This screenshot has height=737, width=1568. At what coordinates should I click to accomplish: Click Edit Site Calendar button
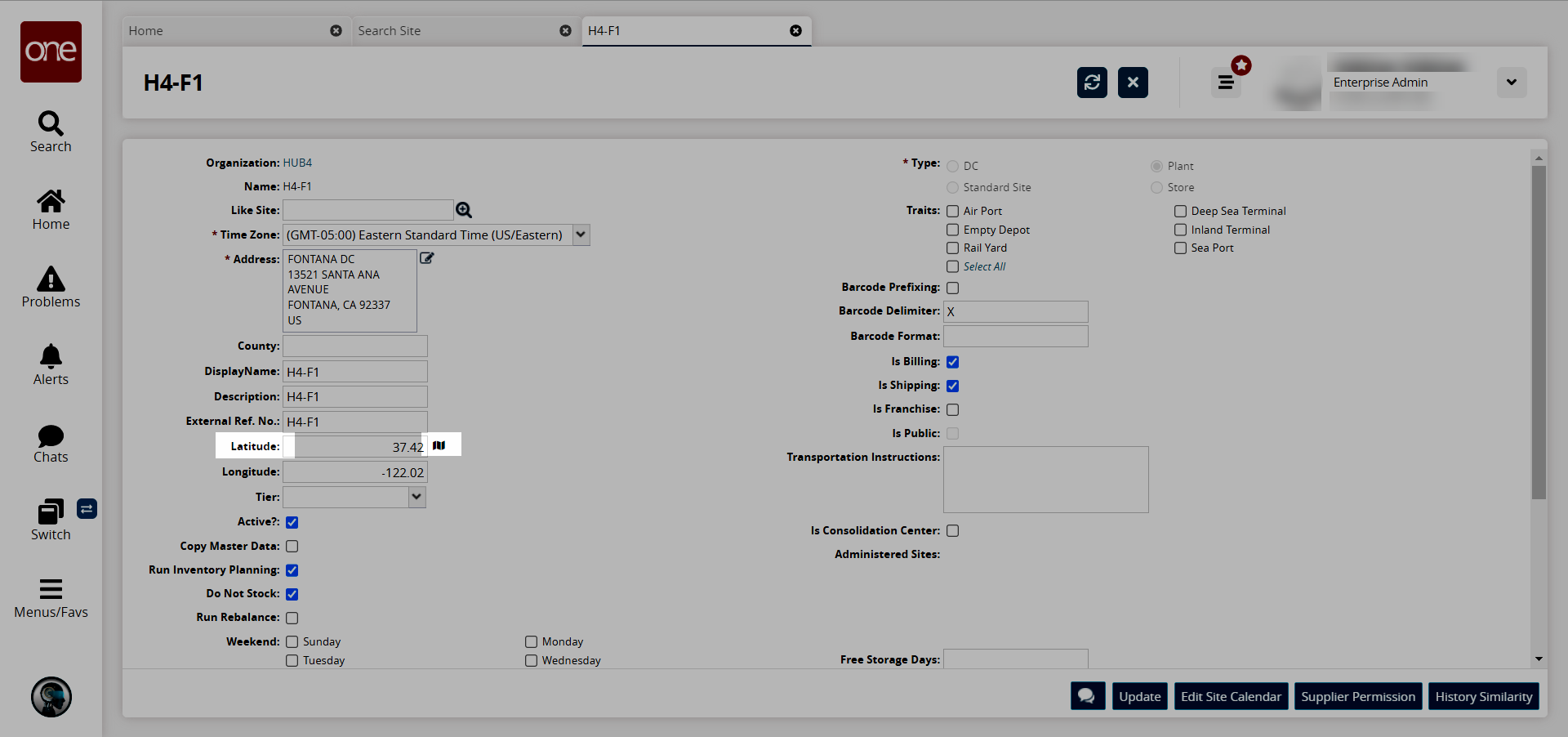point(1231,696)
